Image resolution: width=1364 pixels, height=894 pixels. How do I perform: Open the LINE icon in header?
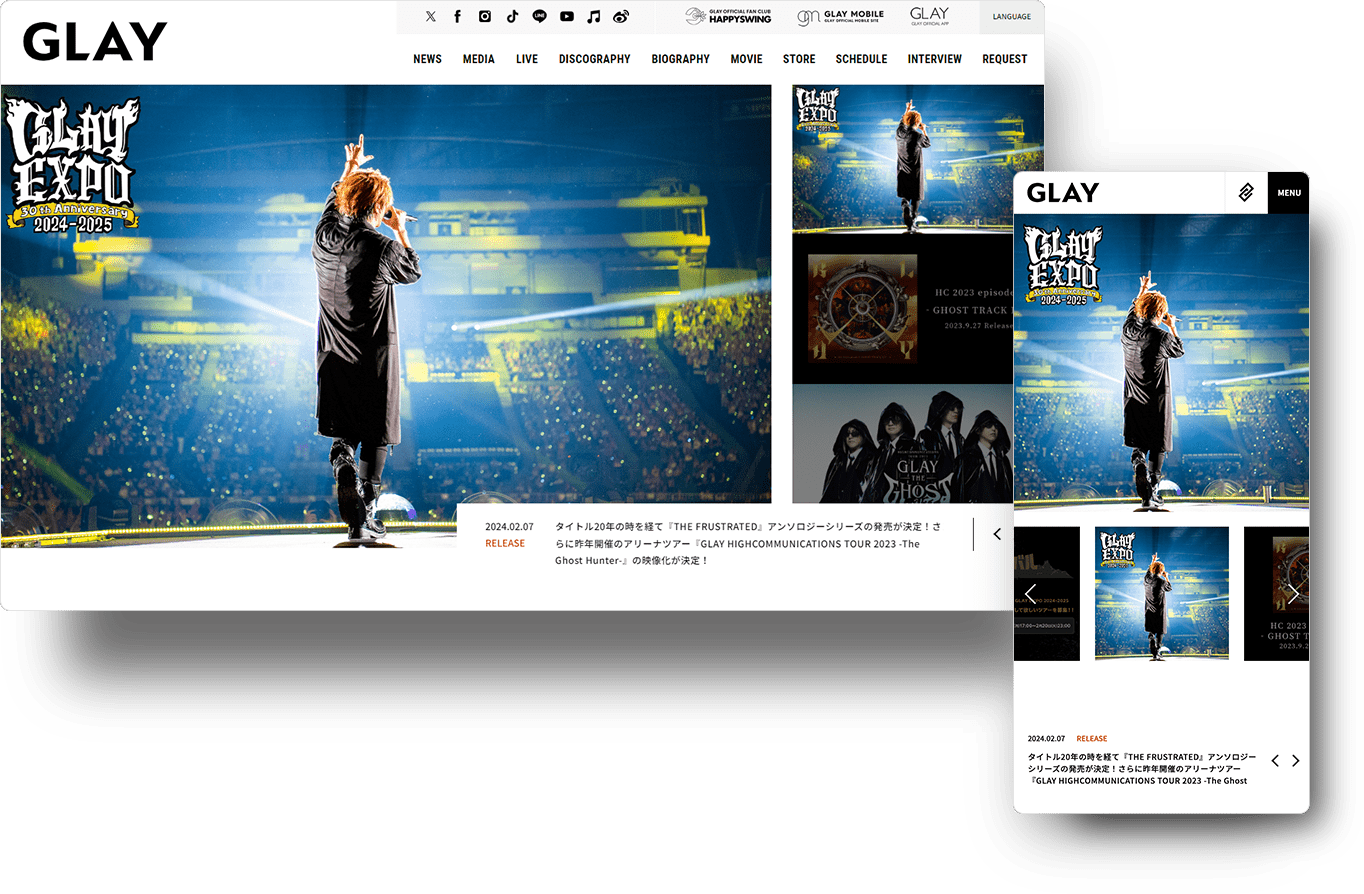[x=540, y=17]
